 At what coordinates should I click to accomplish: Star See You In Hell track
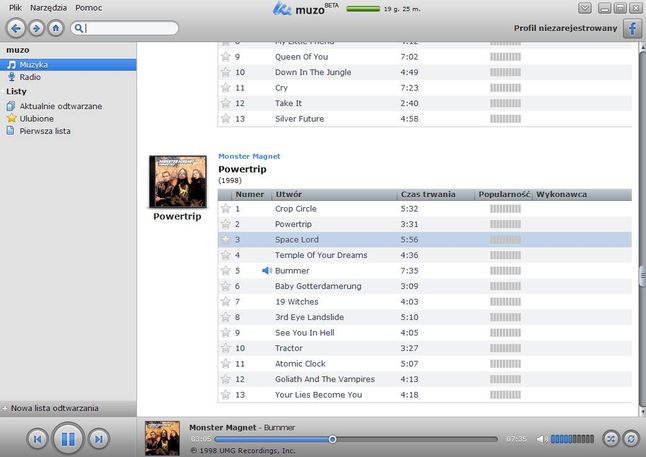[225, 333]
